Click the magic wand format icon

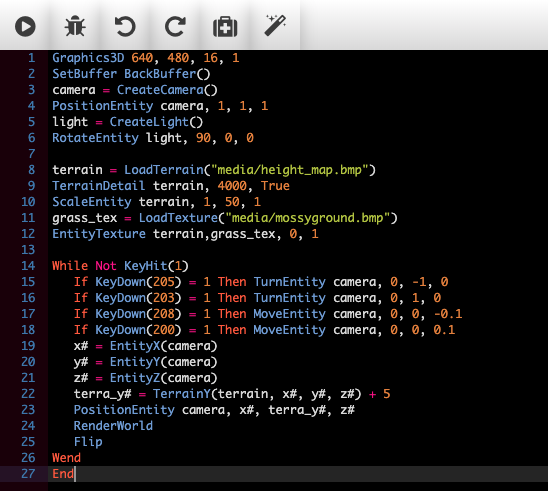click(x=275, y=25)
